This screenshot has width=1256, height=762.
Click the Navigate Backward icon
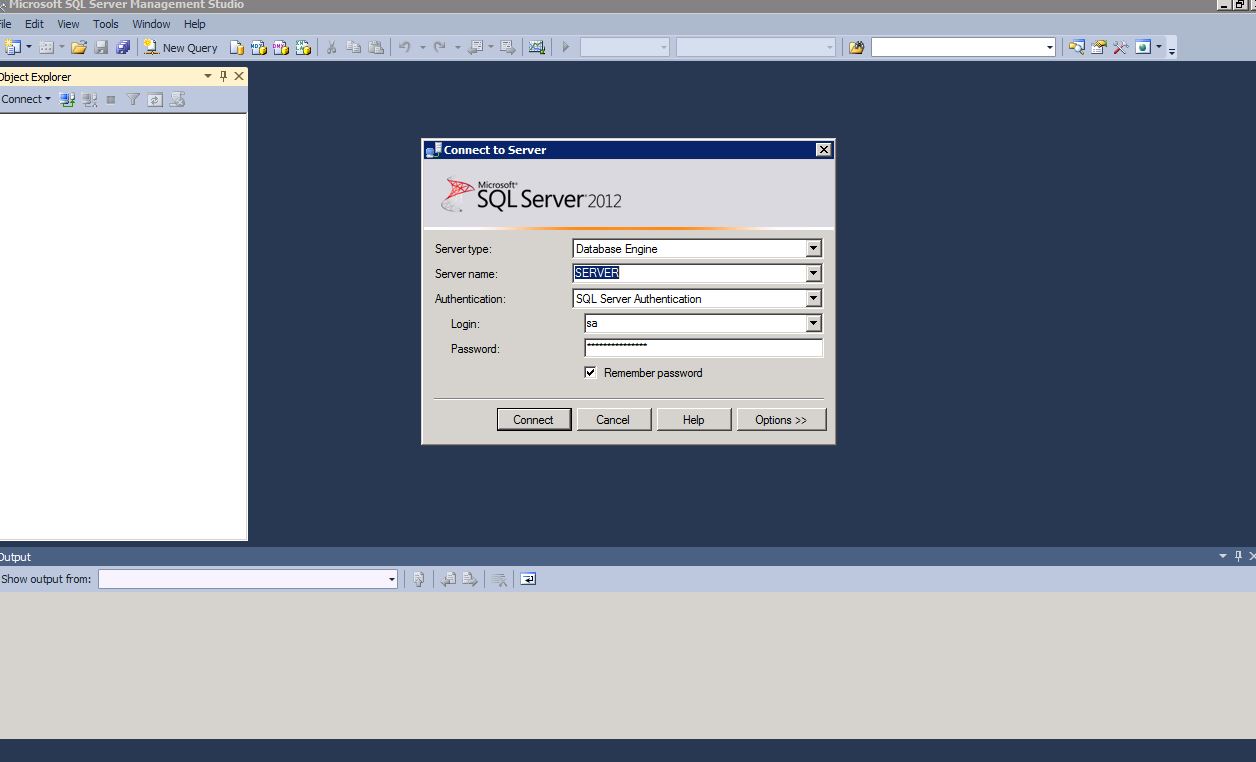(x=476, y=47)
